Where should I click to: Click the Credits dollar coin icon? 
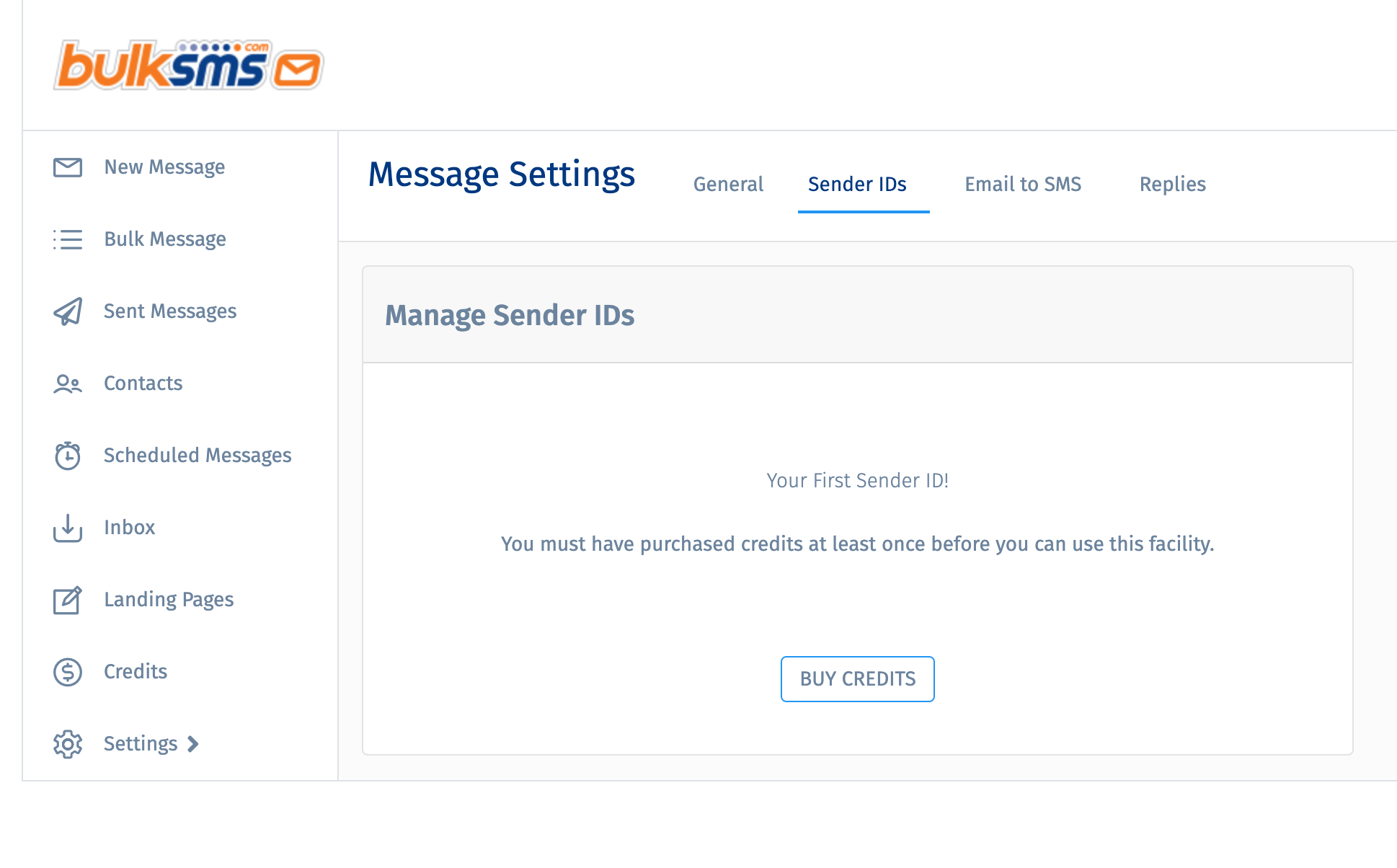68,672
